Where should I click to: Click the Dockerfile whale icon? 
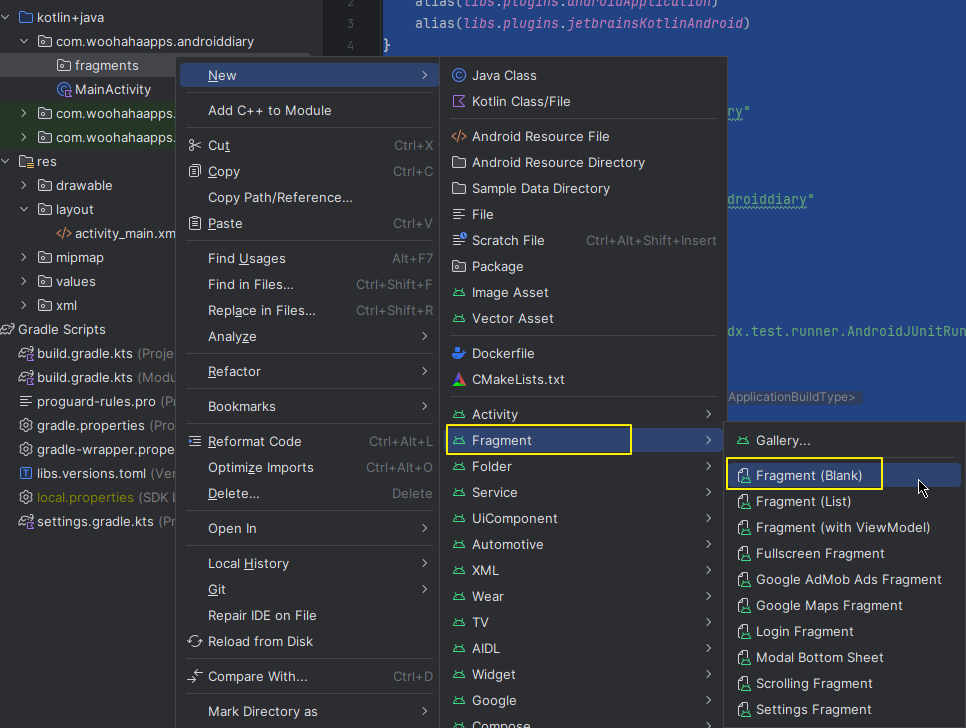[x=459, y=353]
